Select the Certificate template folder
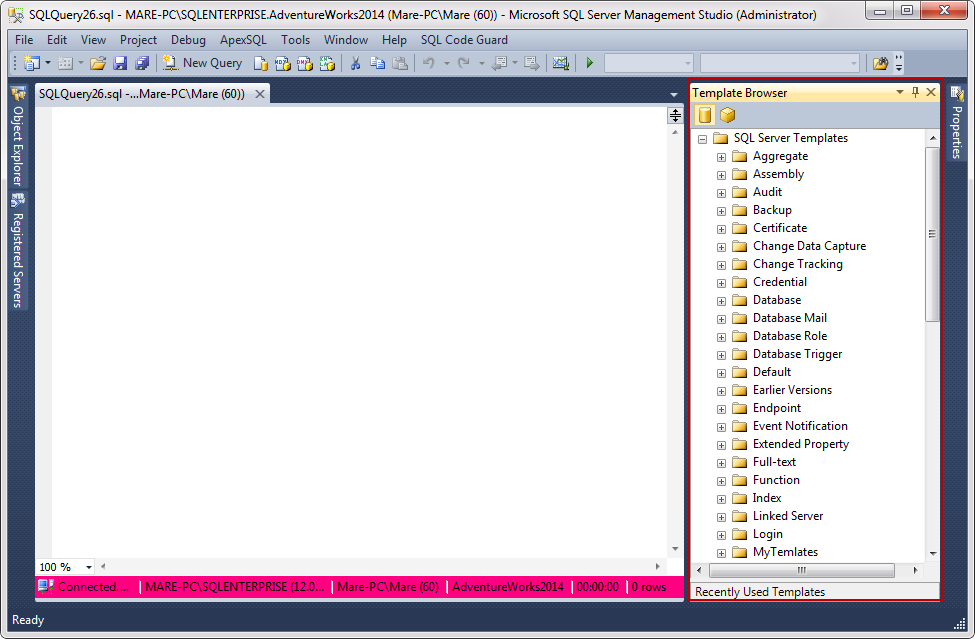The width and height of the screenshot is (975, 639). point(780,228)
